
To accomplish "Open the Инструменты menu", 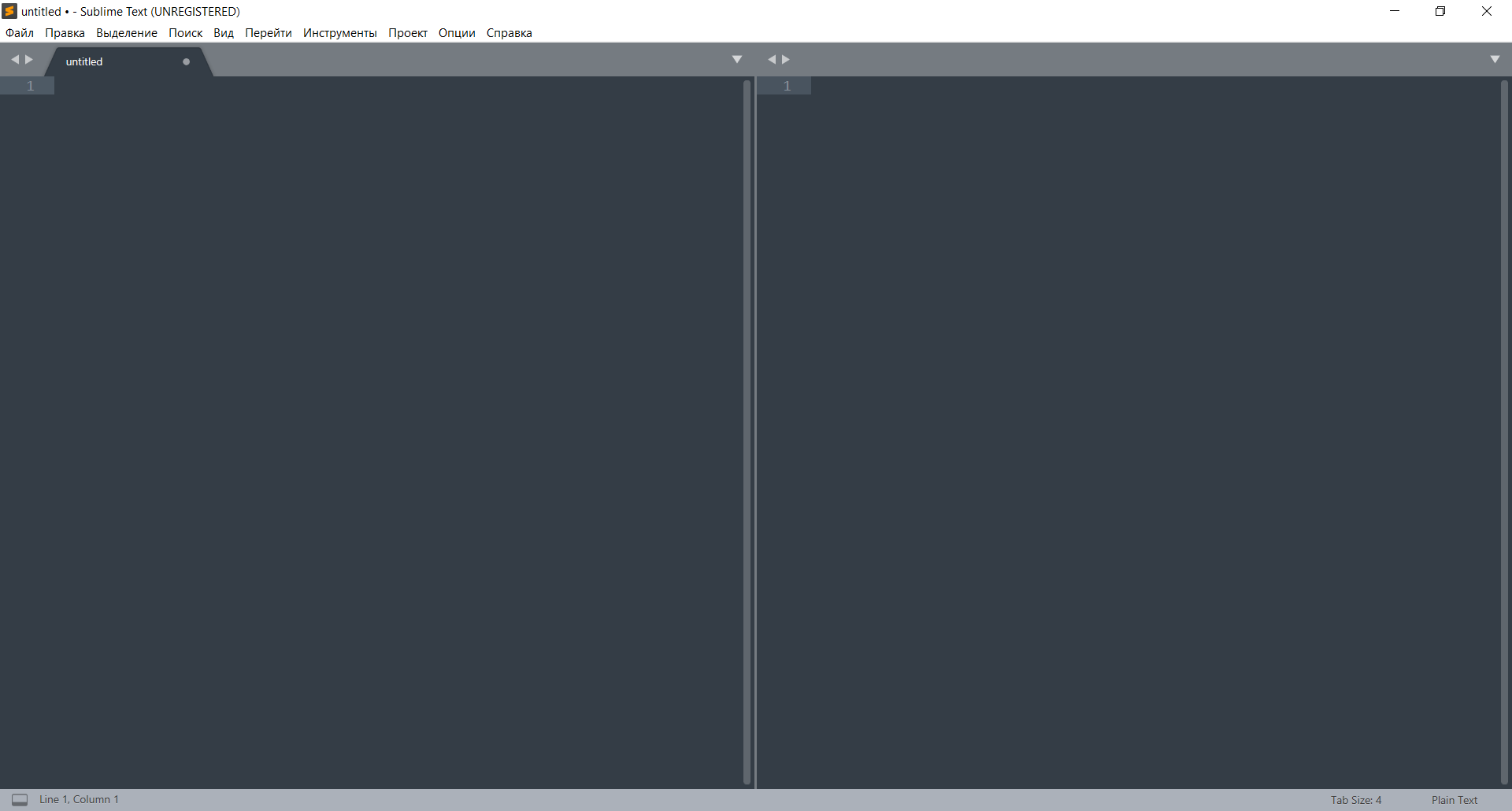I will pos(339,33).
